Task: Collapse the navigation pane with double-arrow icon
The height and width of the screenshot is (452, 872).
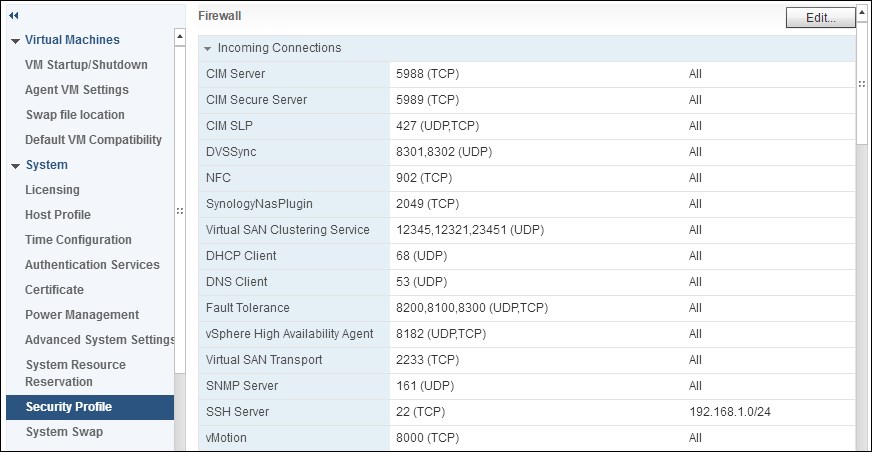Action: [x=14, y=16]
